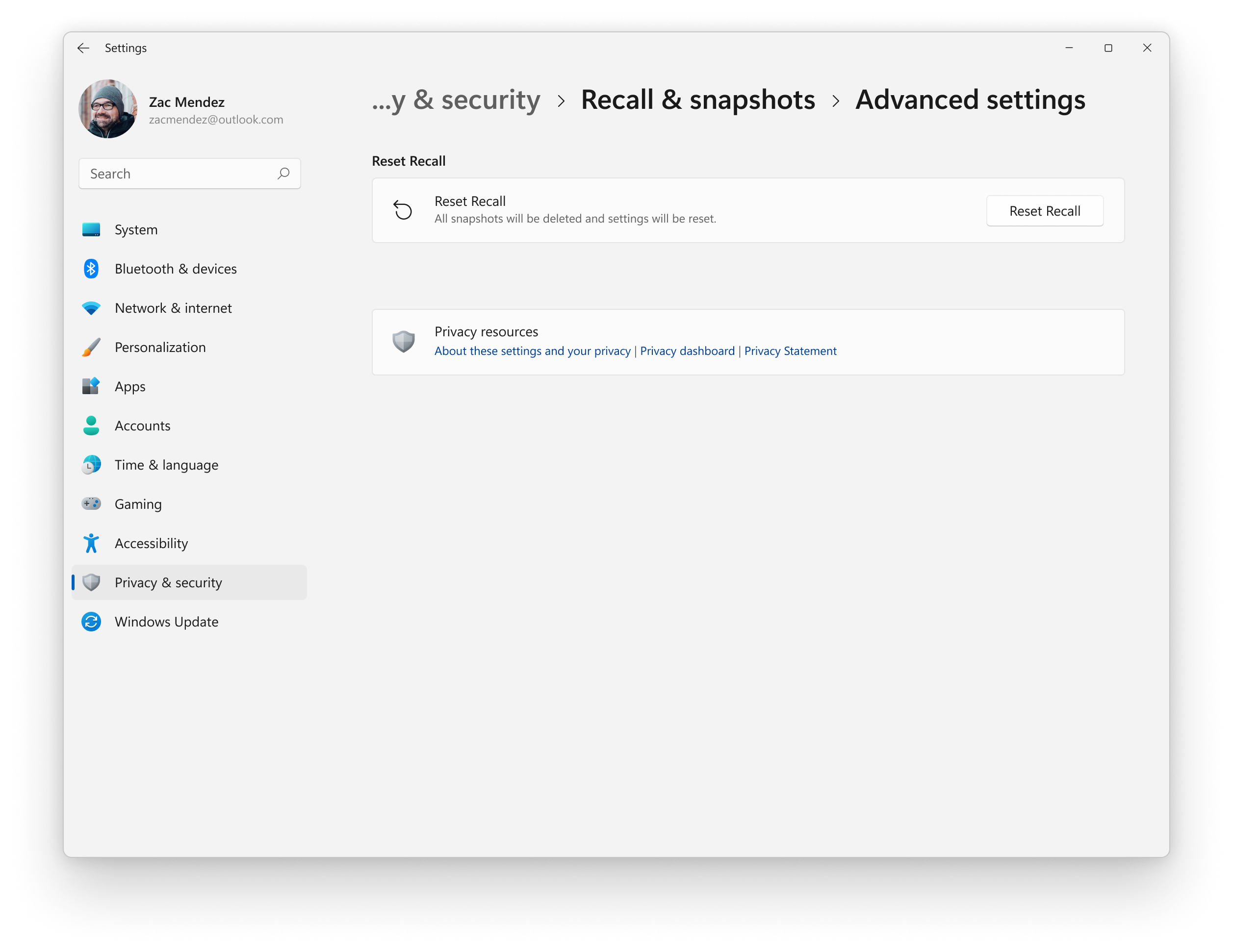Click the Personalization paintbrush icon
The width and height of the screenshot is (1233, 952).
[91, 347]
